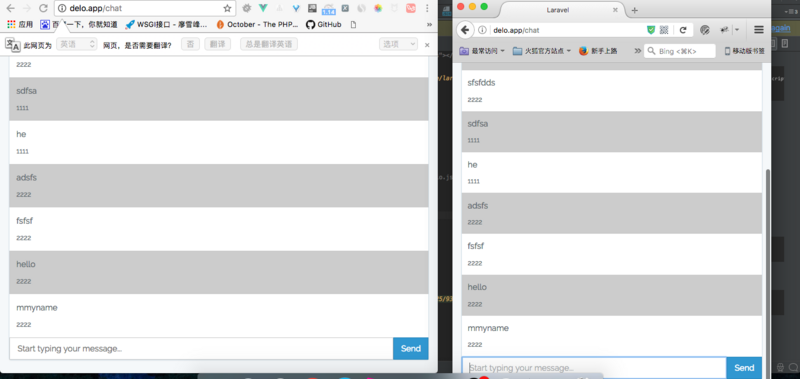
Task: Focus the Bing search box in Firefox
Action: point(680,51)
